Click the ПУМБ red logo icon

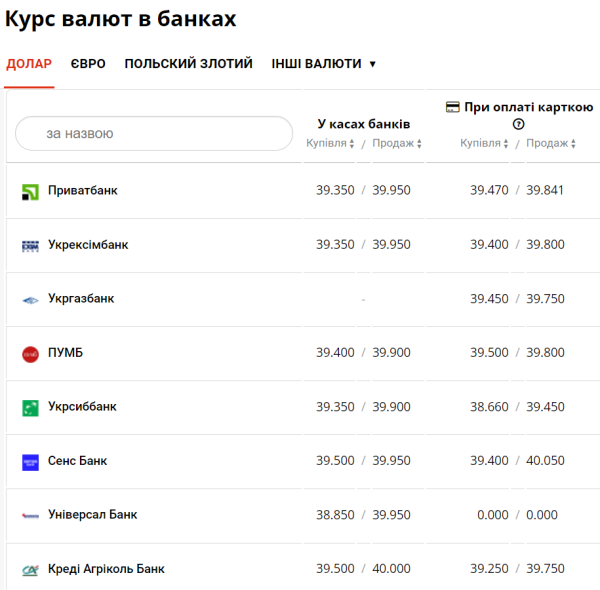30,354
